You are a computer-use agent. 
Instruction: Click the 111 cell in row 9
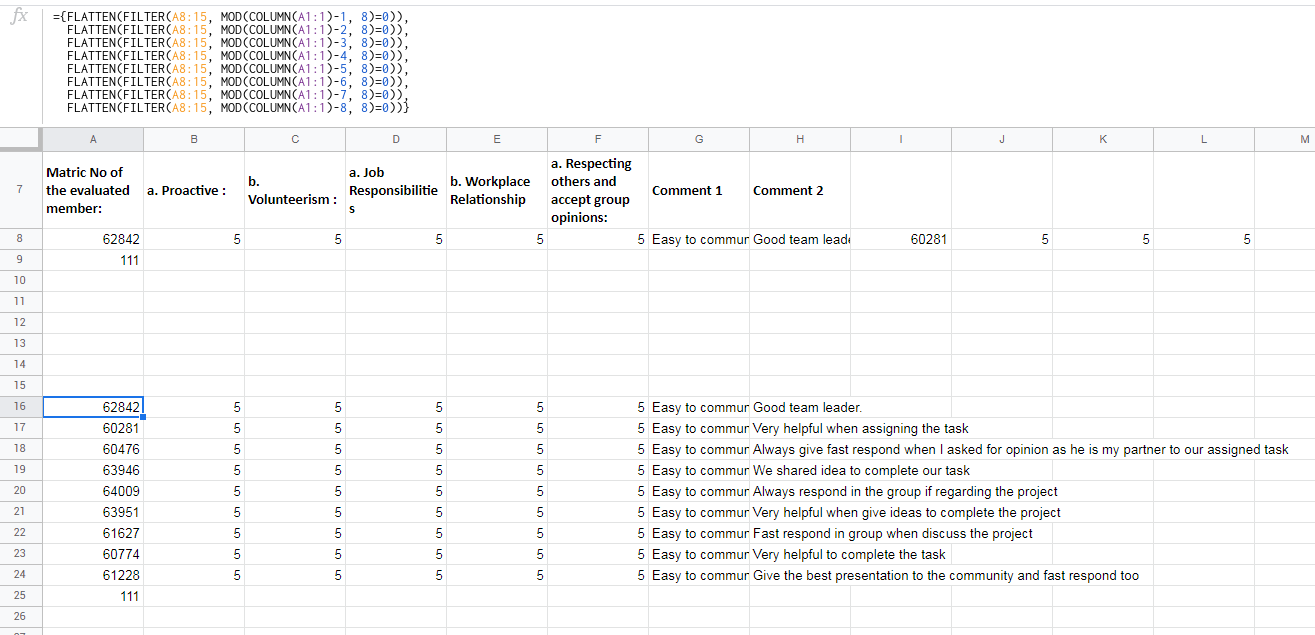pos(93,260)
